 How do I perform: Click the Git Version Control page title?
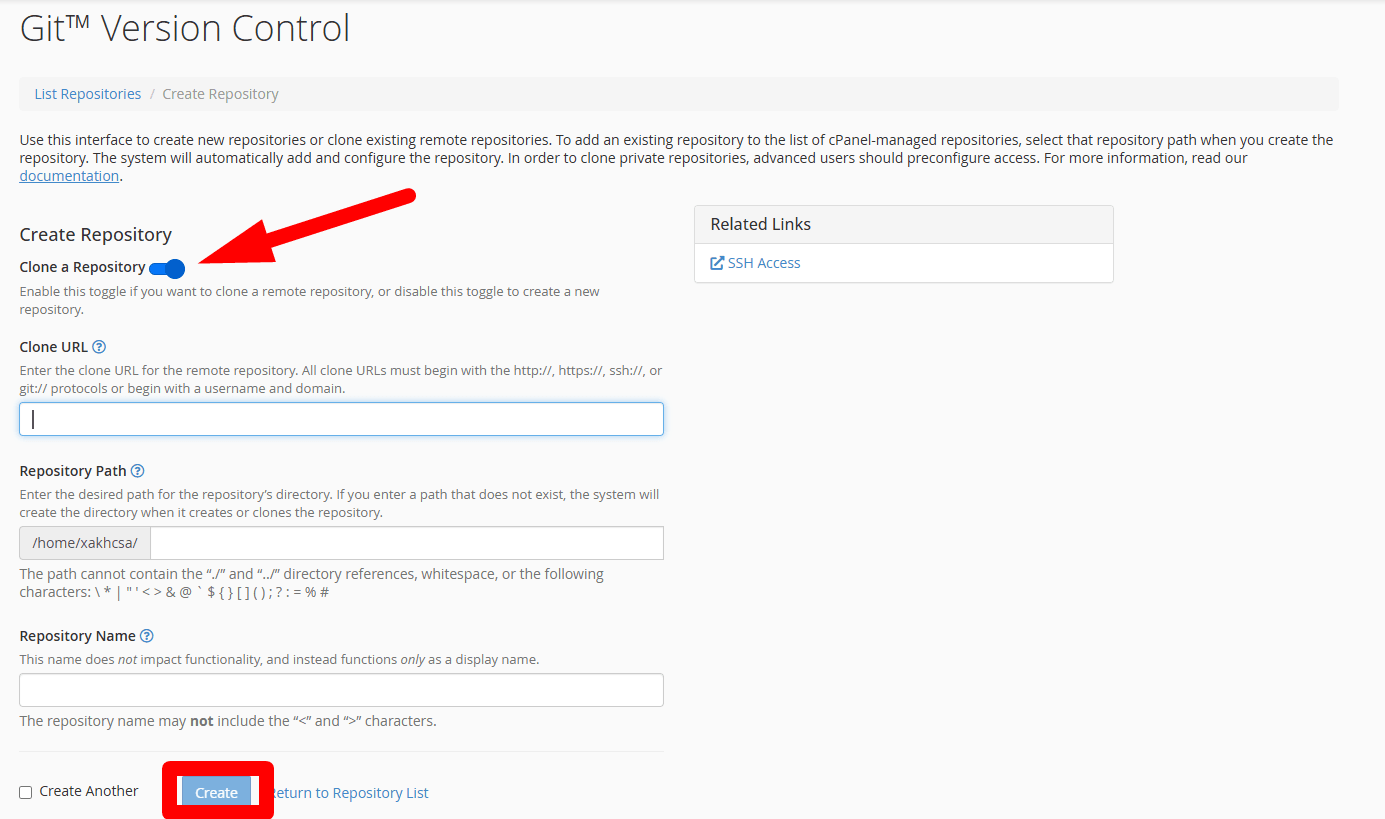click(185, 28)
